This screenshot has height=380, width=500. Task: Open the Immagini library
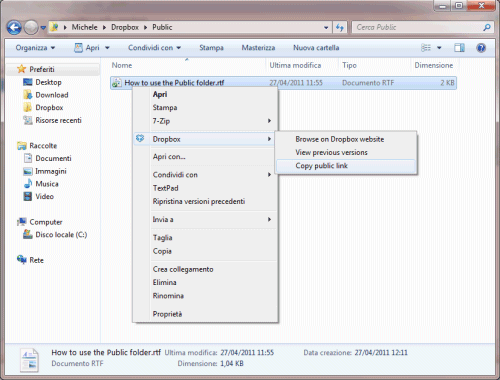pyautogui.click(x=45, y=171)
